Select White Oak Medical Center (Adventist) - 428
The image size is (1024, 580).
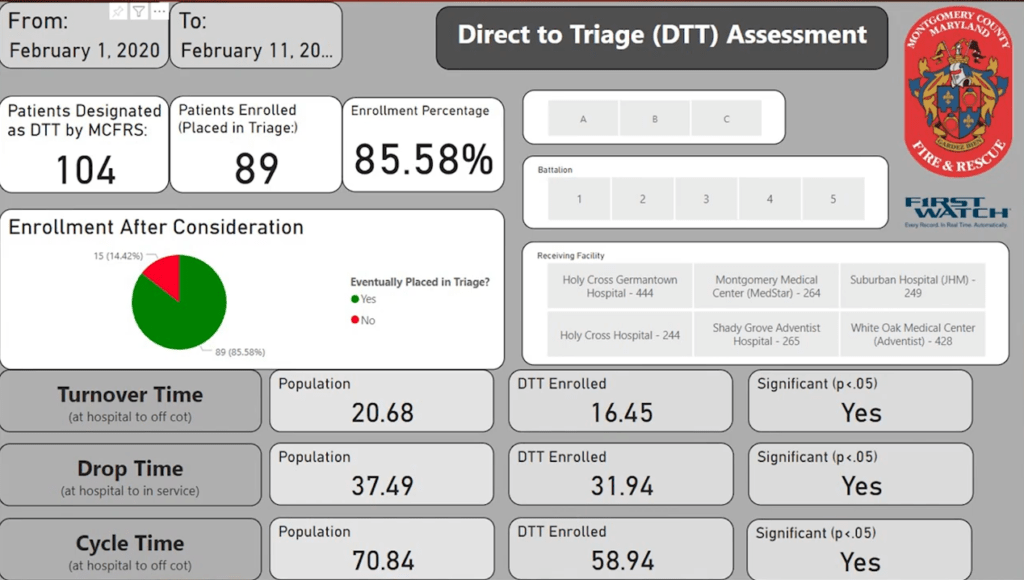[x=912, y=335]
